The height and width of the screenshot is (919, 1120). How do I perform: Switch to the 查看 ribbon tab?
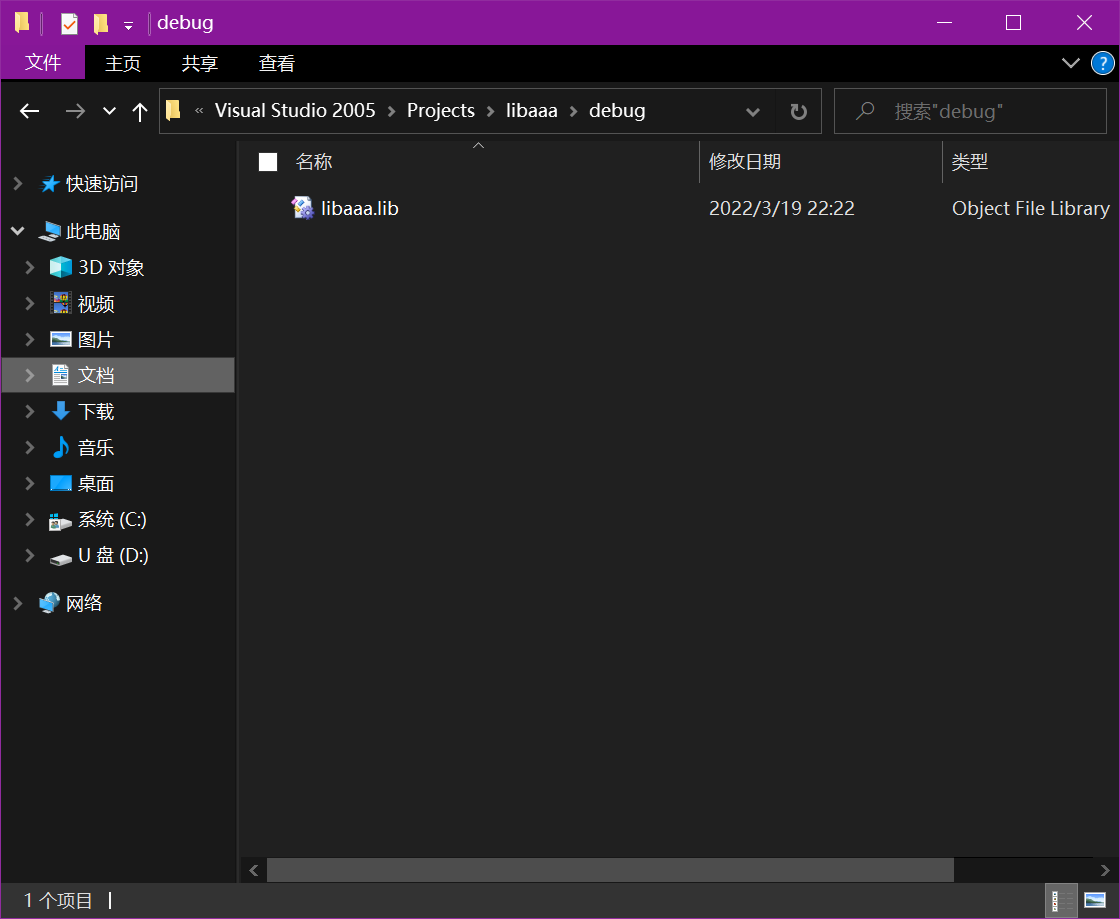click(277, 63)
